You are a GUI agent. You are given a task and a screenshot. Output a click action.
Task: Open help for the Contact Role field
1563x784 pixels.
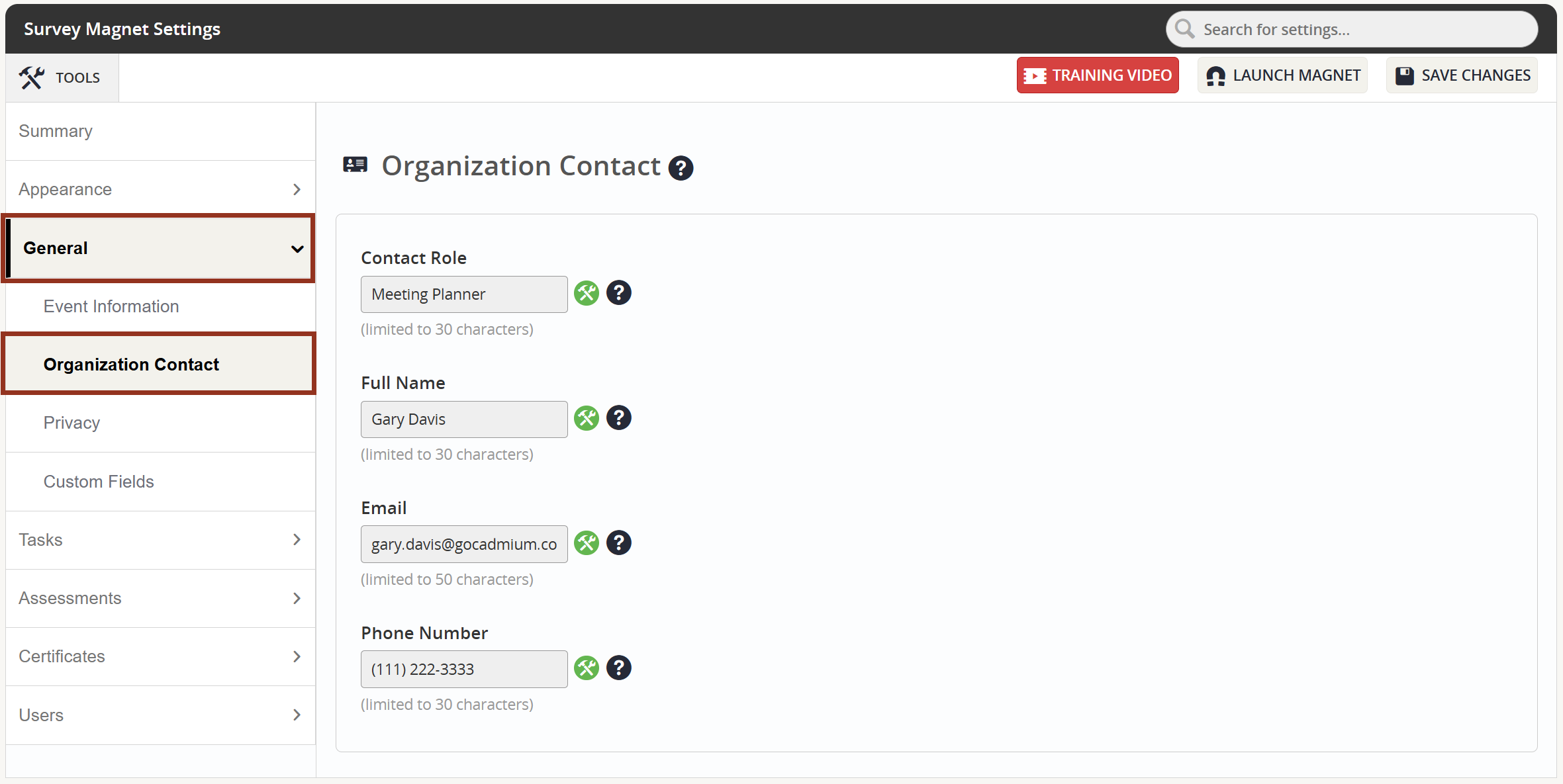tap(619, 293)
